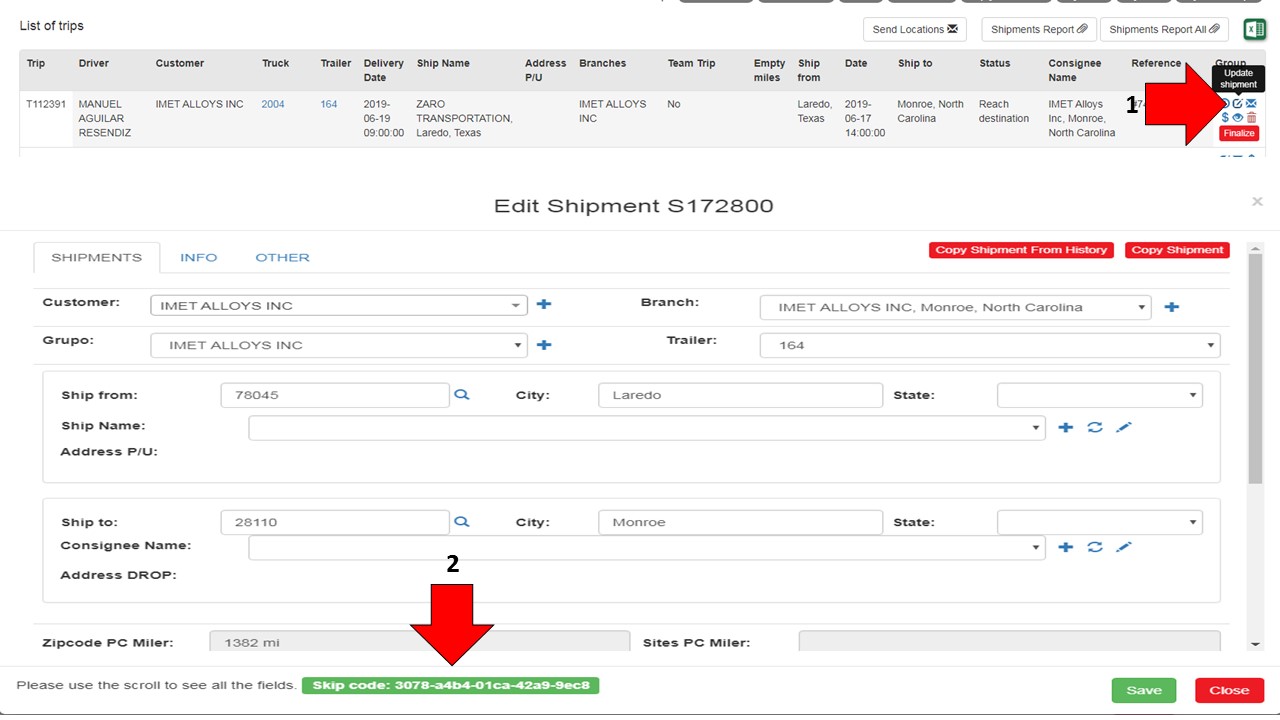
Task: Open the Customer dropdown
Action: [x=338, y=306]
